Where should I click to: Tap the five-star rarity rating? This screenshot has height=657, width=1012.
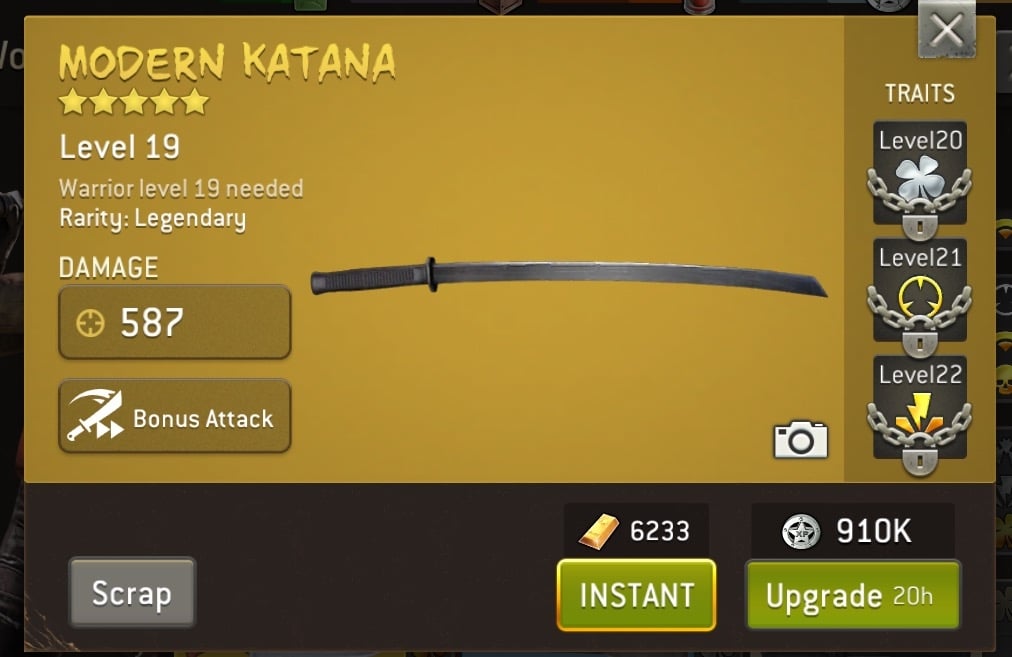pos(134,102)
